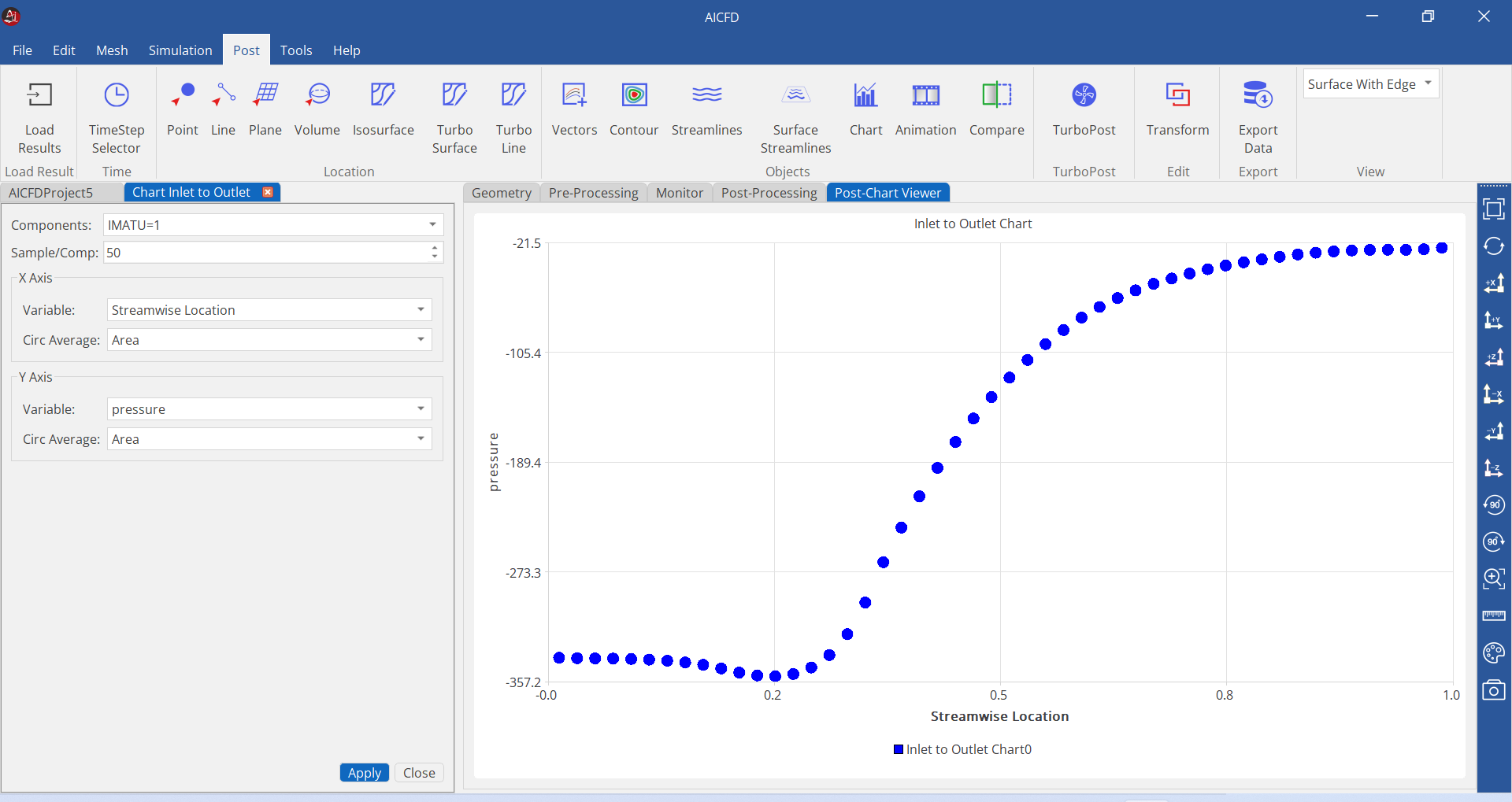This screenshot has width=1512, height=802.
Task: Take a snapshot with the camera icon
Action: (x=1494, y=690)
